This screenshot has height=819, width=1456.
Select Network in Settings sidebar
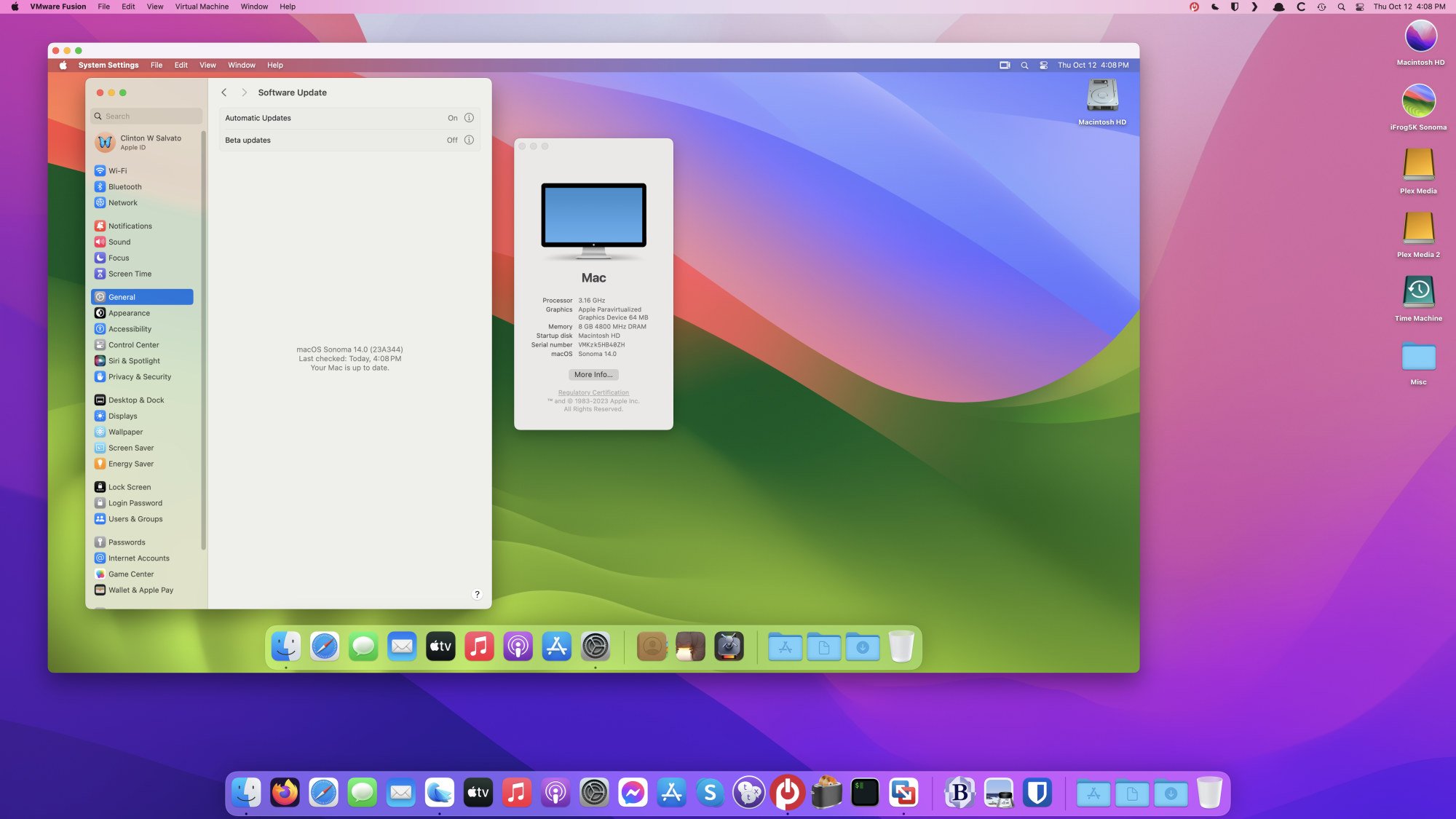(142, 202)
